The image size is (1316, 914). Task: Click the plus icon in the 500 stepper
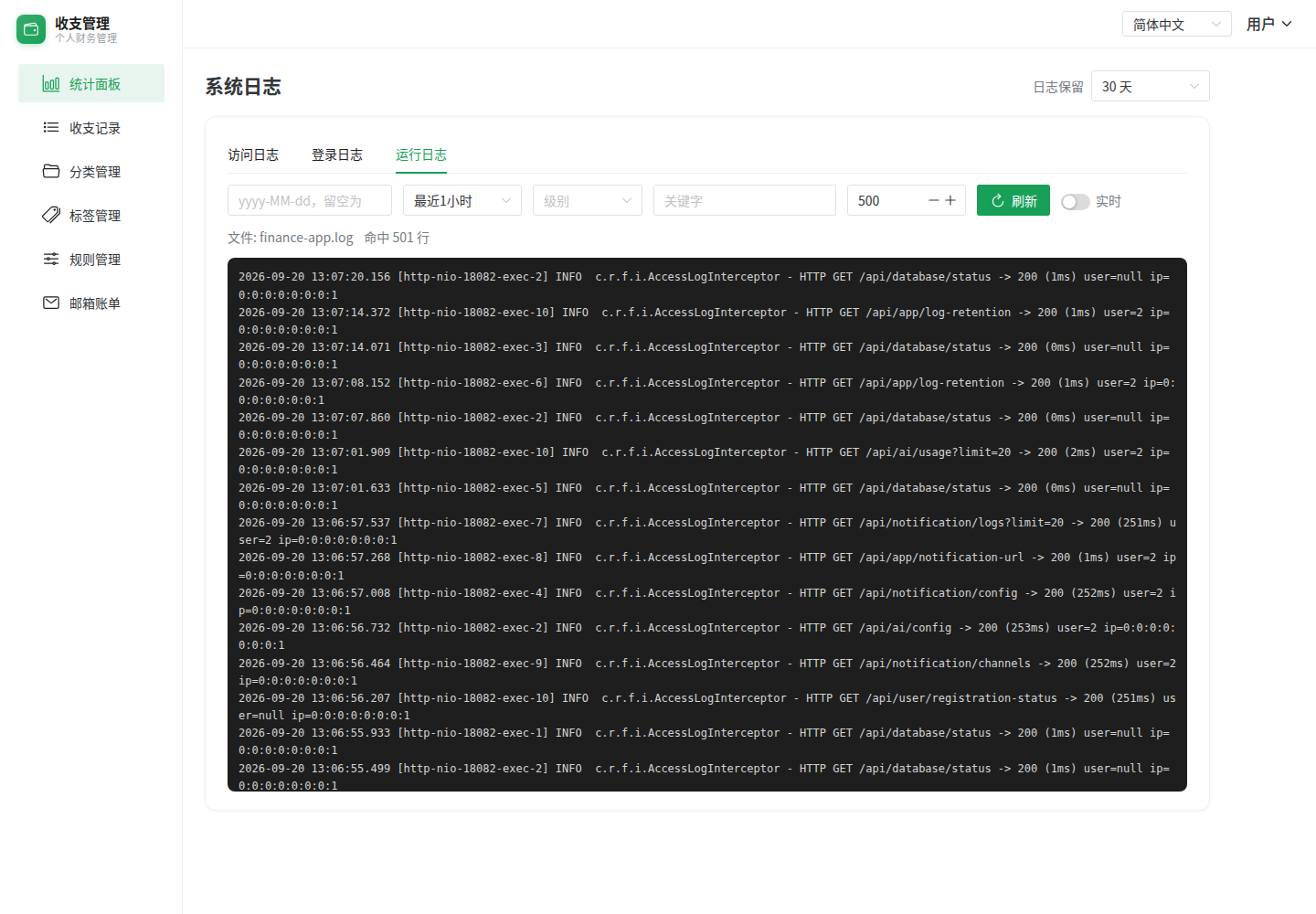tap(950, 200)
